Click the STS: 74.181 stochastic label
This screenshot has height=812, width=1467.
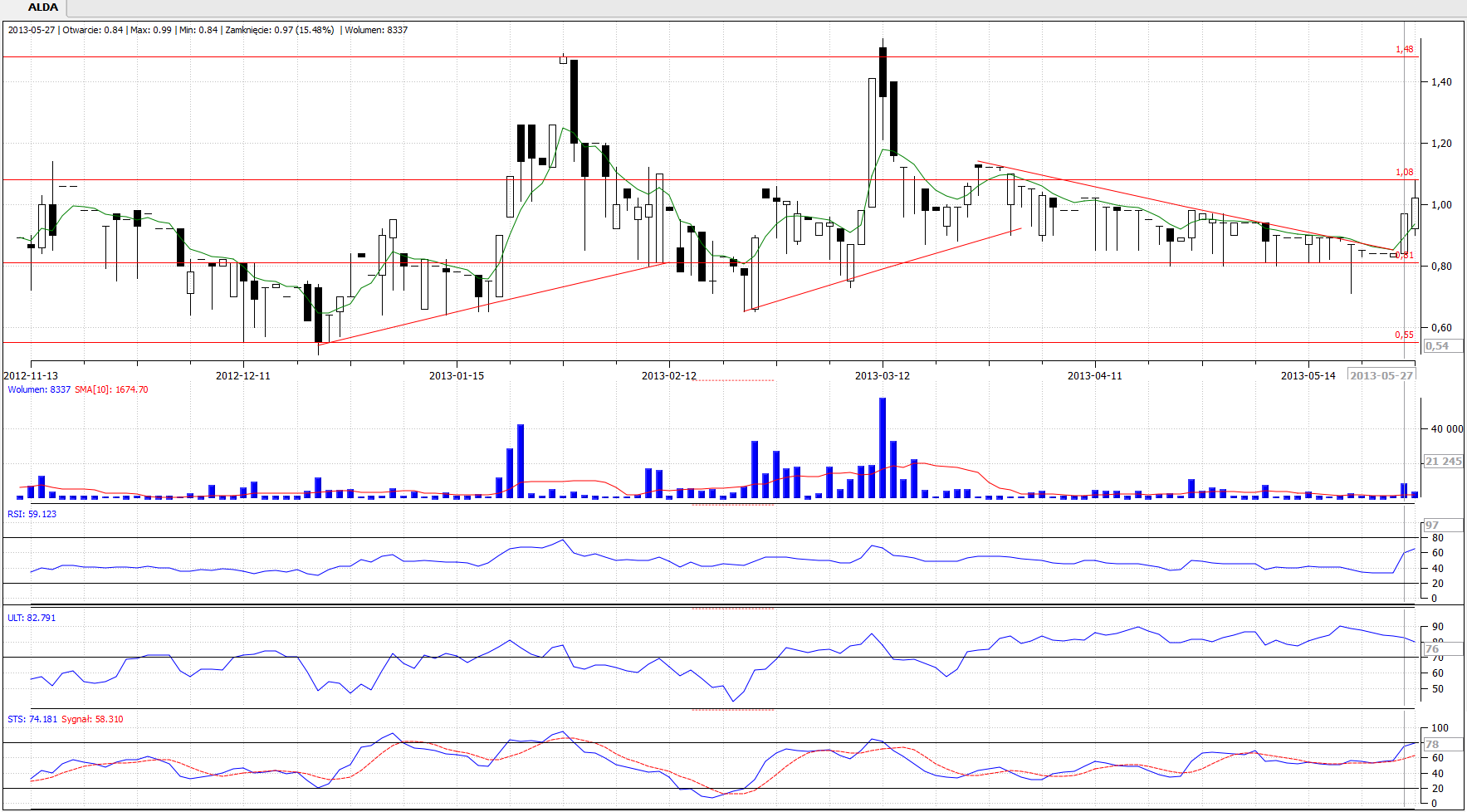[x=32, y=719]
